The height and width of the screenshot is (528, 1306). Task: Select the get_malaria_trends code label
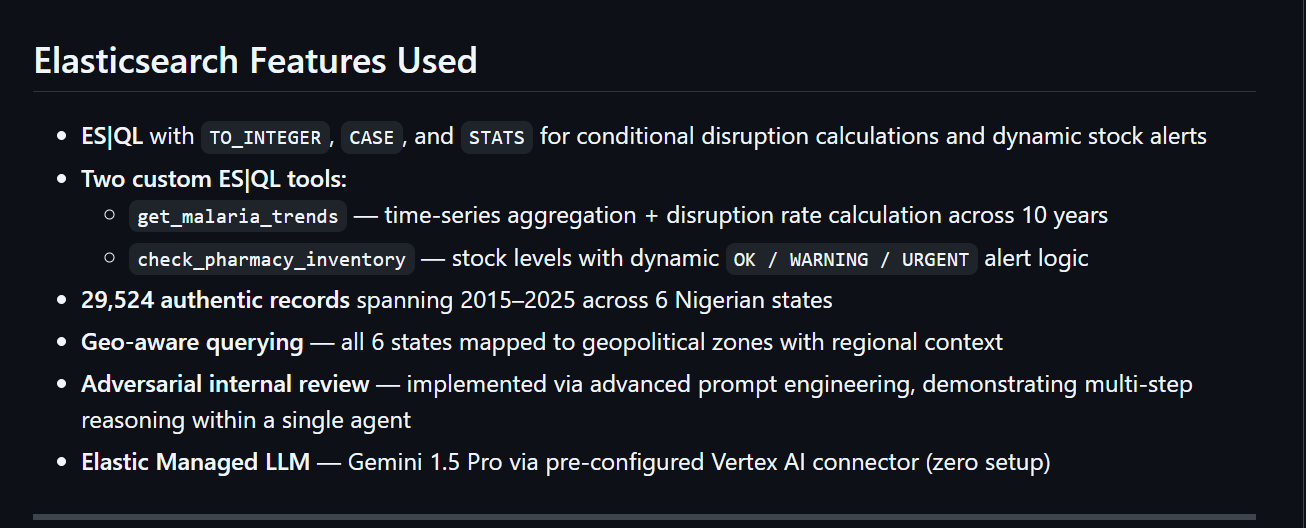coord(239,216)
